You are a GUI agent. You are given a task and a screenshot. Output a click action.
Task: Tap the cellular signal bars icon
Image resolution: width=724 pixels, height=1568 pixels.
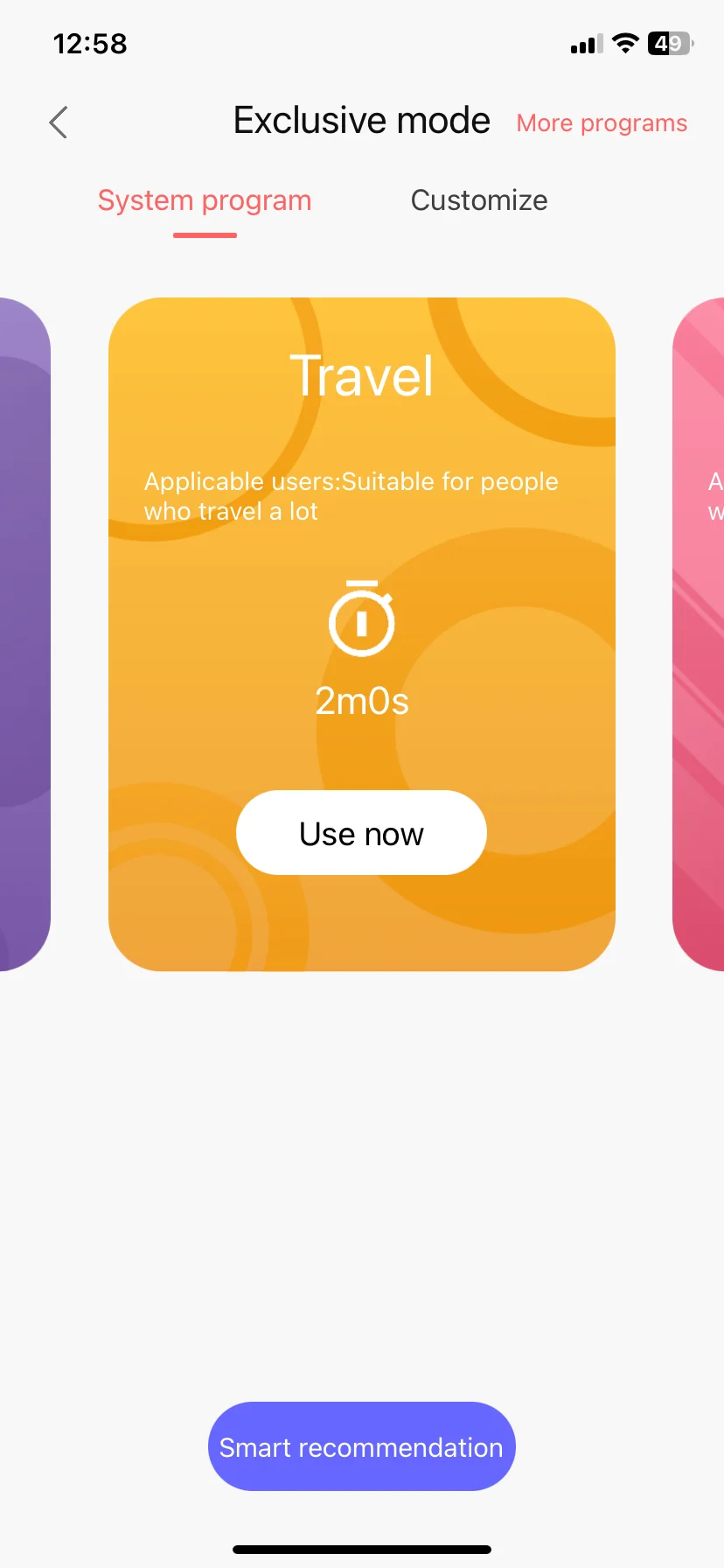pos(587,45)
